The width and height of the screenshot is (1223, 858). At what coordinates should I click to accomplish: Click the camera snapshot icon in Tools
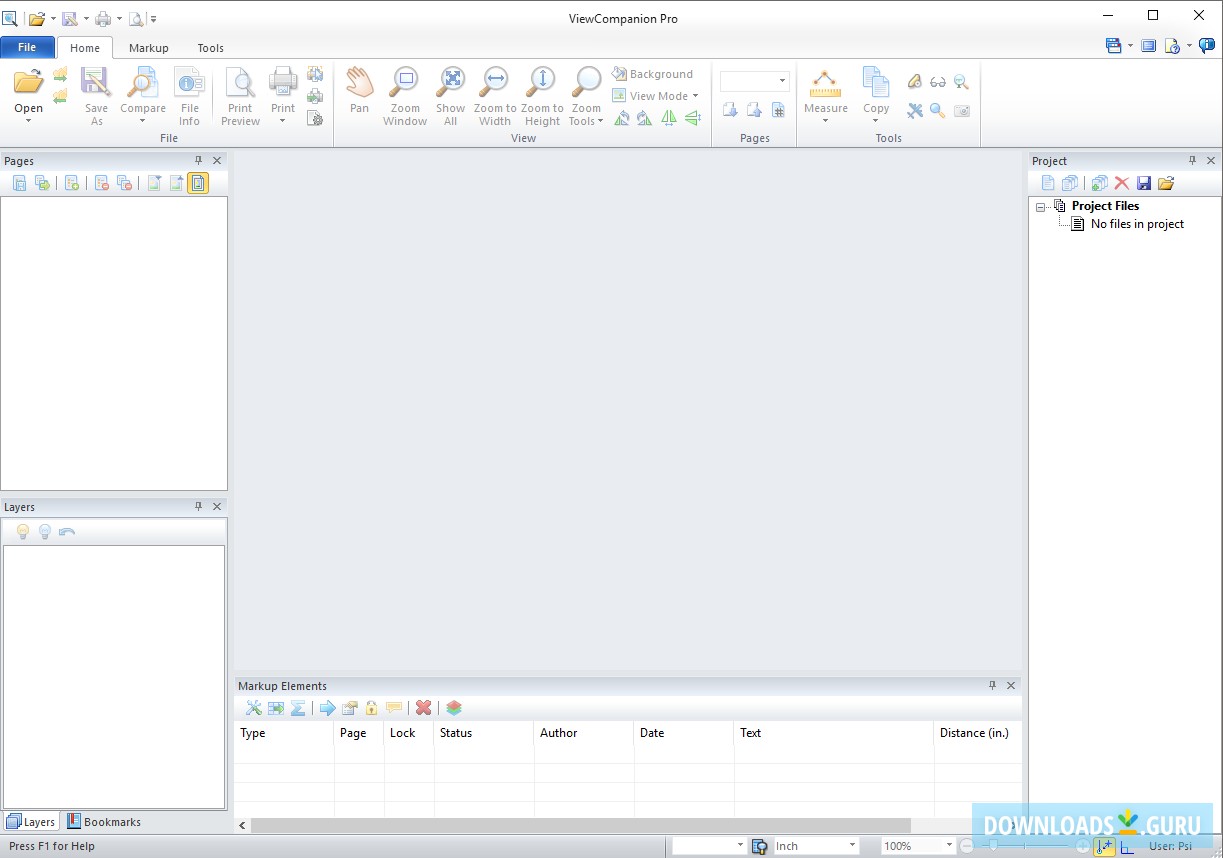pyautogui.click(x=962, y=111)
